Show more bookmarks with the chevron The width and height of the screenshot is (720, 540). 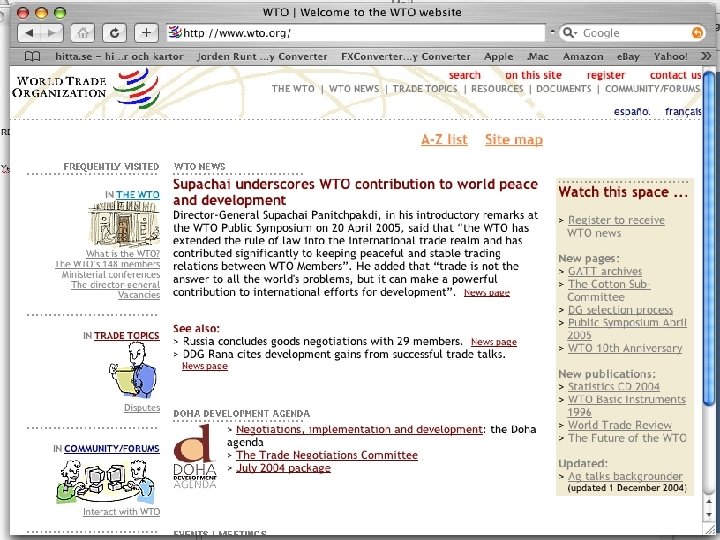point(706,56)
